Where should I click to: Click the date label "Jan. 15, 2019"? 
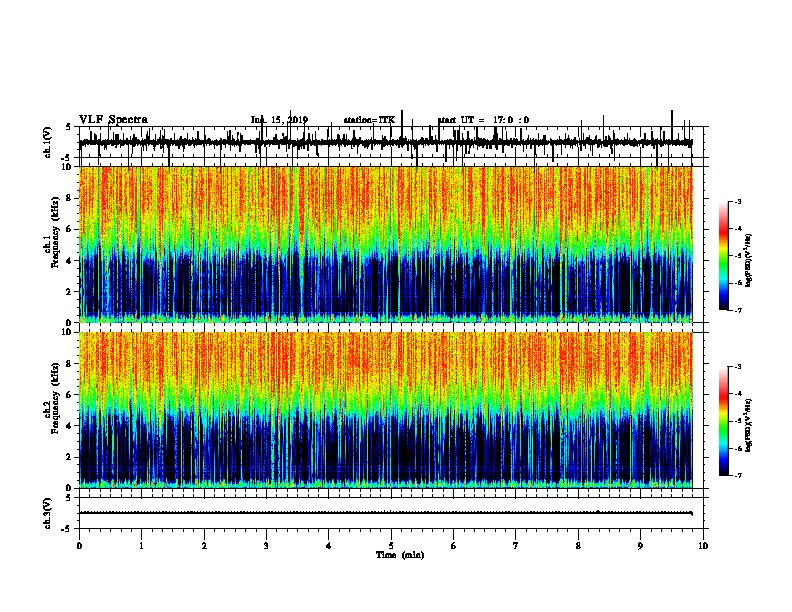click(x=279, y=120)
